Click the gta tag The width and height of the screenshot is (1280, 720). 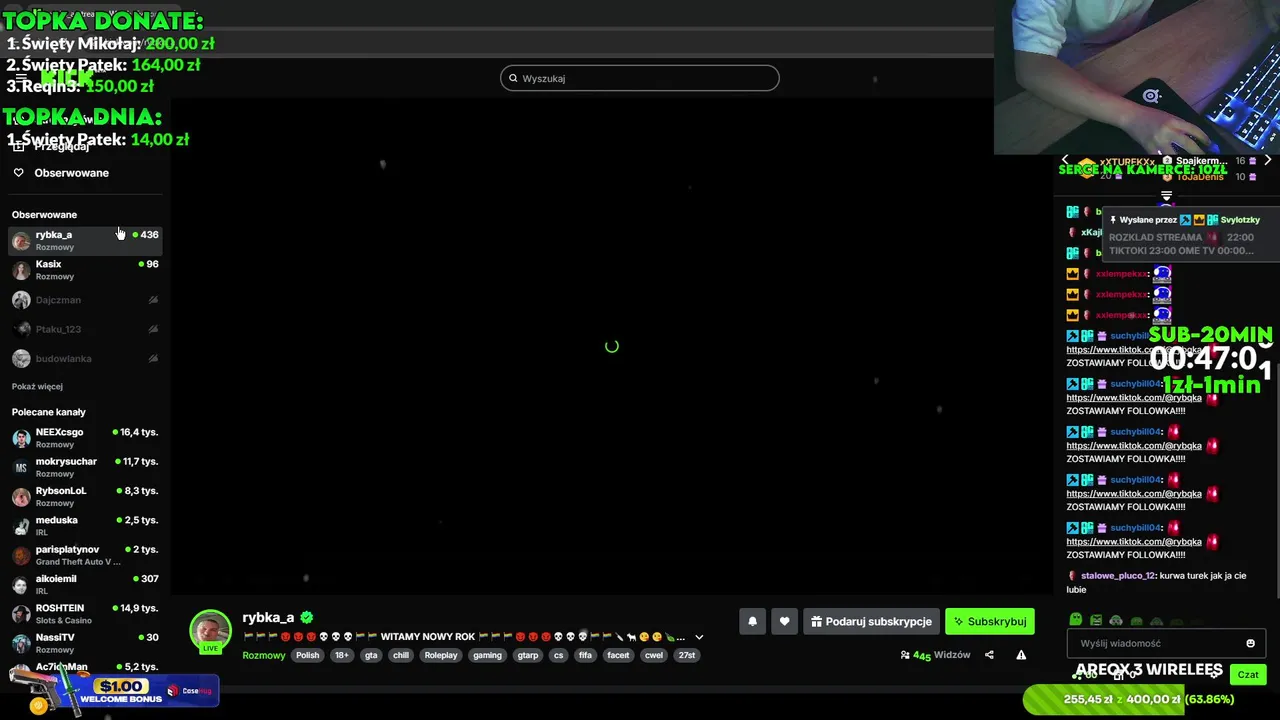pos(371,655)
